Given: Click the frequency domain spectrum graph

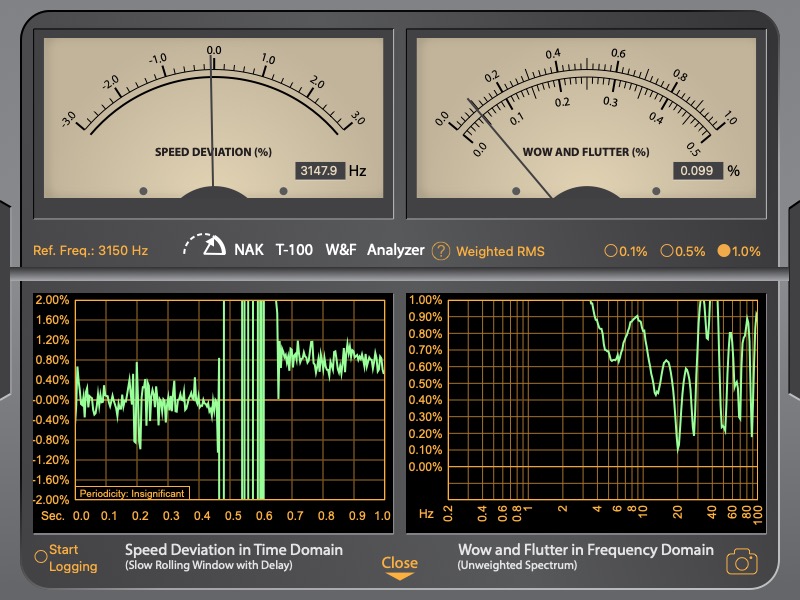Looking at the screenshot, I should pyautogui.click(x=603, y=399).
